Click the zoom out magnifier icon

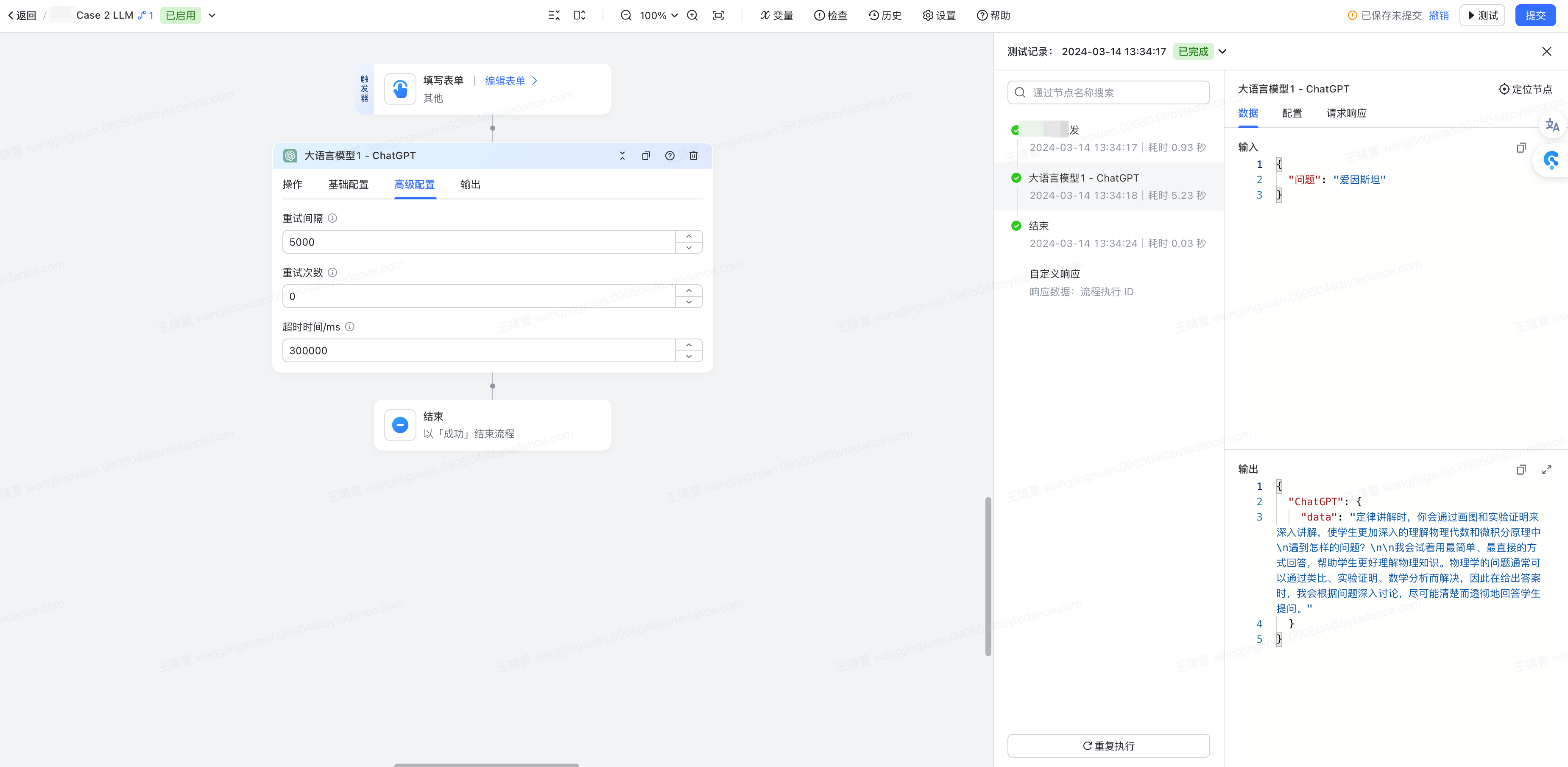pyautogui.click(x=626, y=15)
